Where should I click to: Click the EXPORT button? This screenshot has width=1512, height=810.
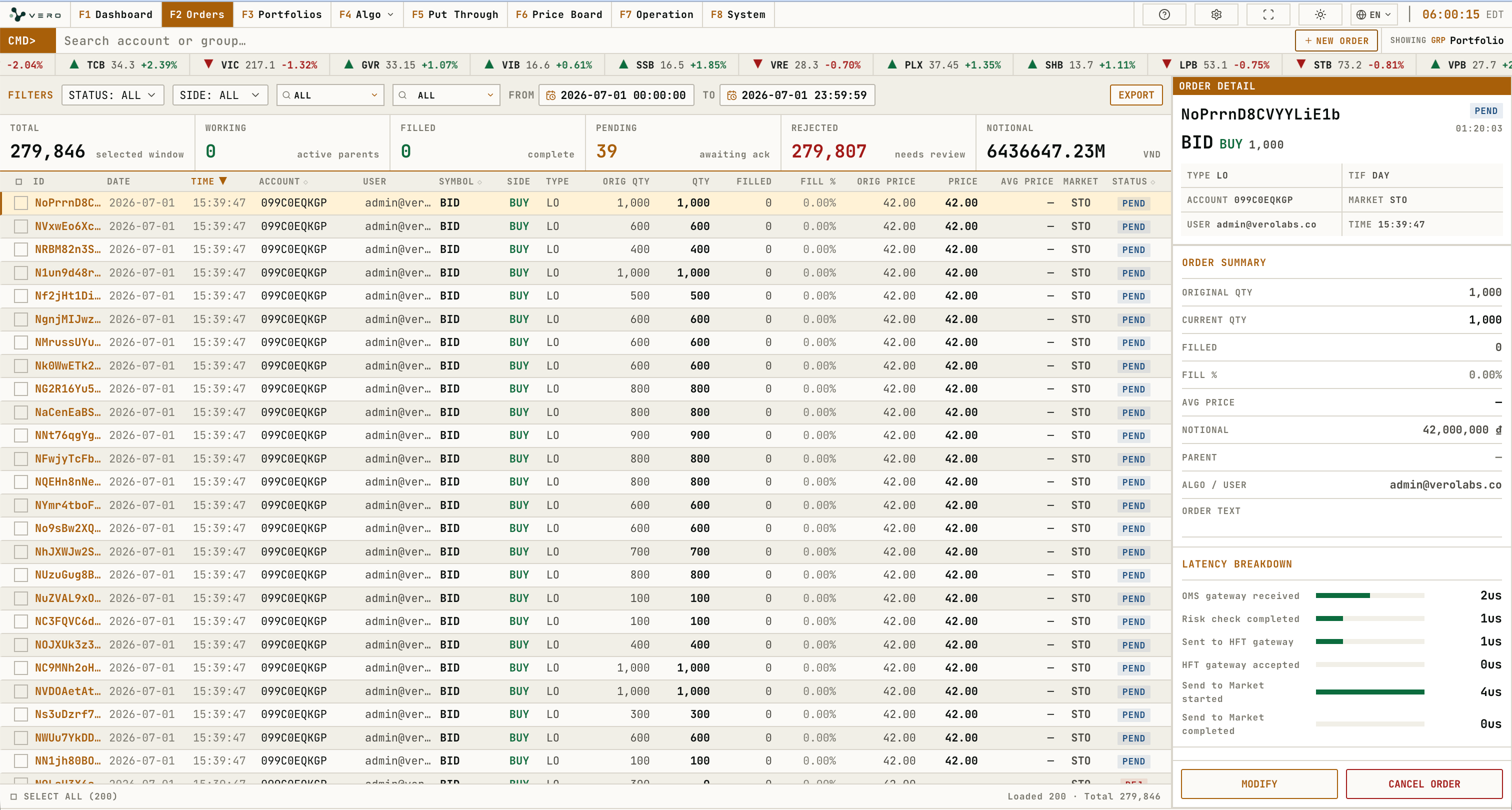pyautogui.click(x=1136, y=95)
